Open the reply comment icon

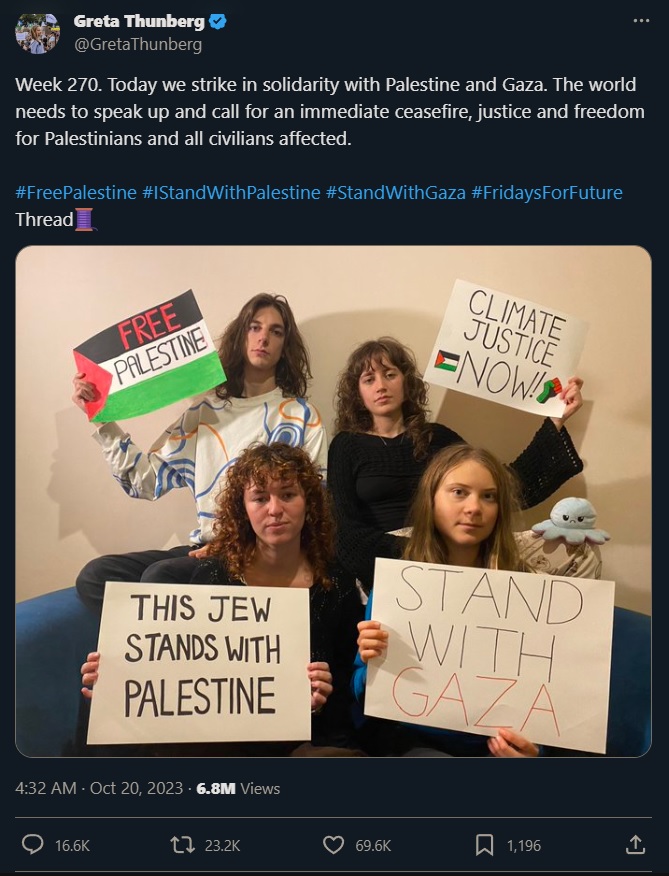tap(32, 844)
